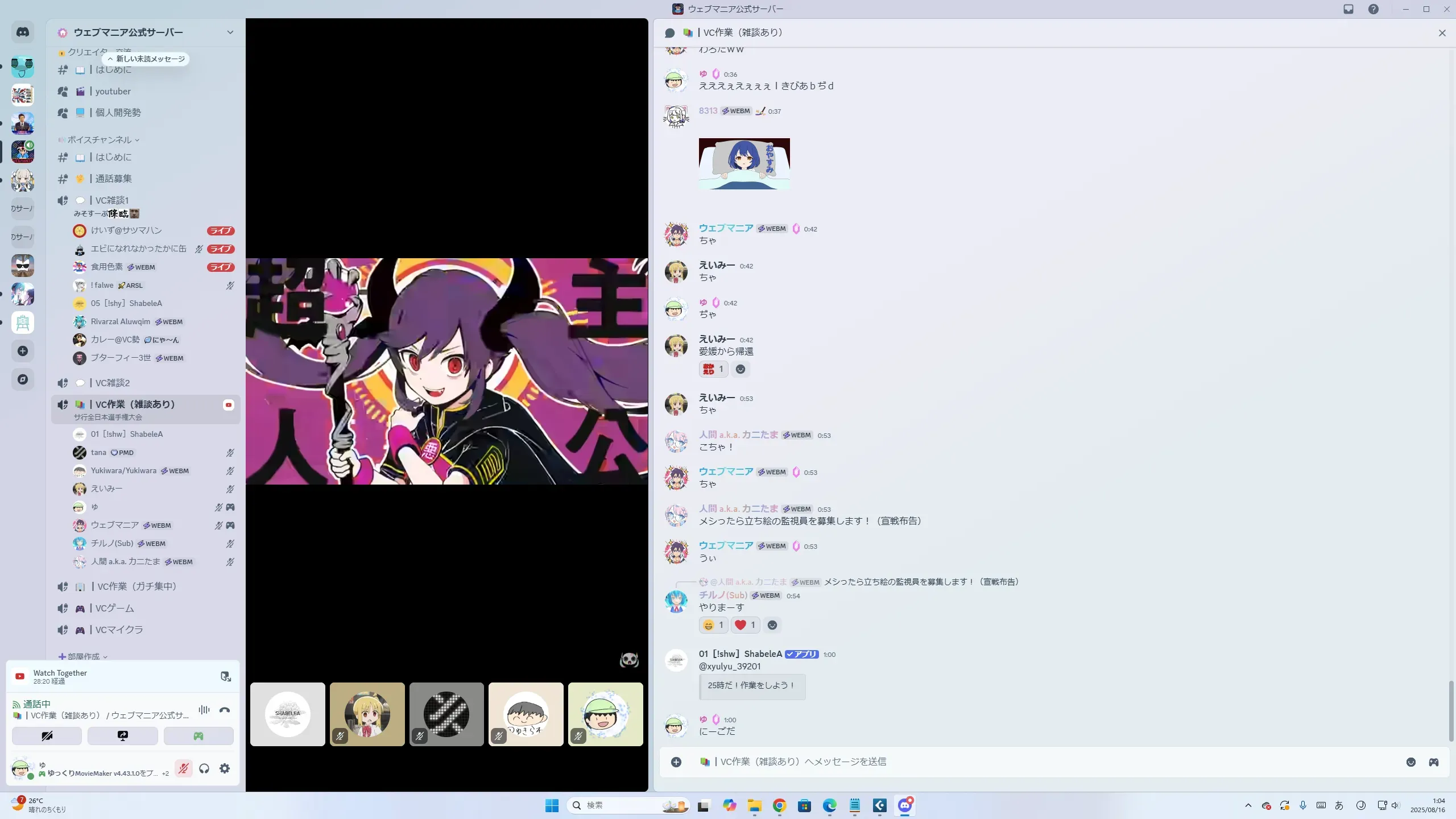1456x819 pixels.
Task: Open the ウェブマニア公式サーバー server dropdown menu
Action: click(230, 32)
